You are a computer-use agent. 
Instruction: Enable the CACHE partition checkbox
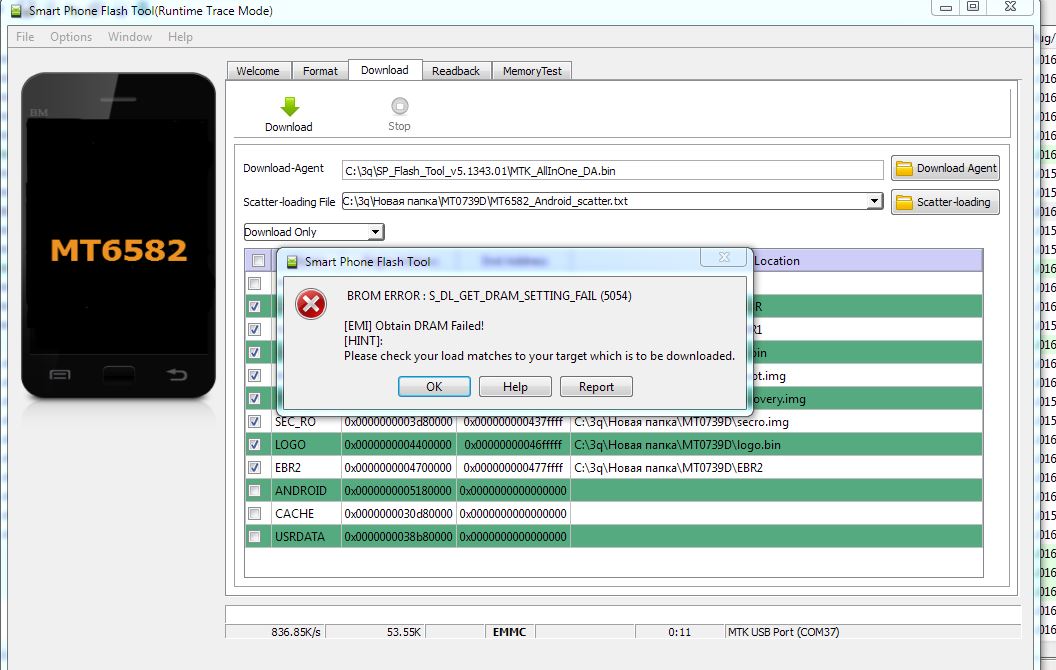tap(255, 513)
